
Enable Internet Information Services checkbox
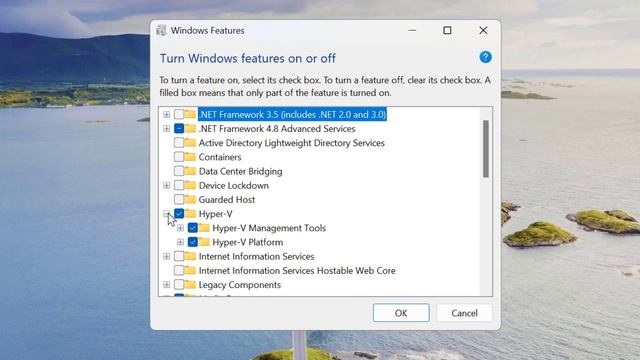(179, 256)
